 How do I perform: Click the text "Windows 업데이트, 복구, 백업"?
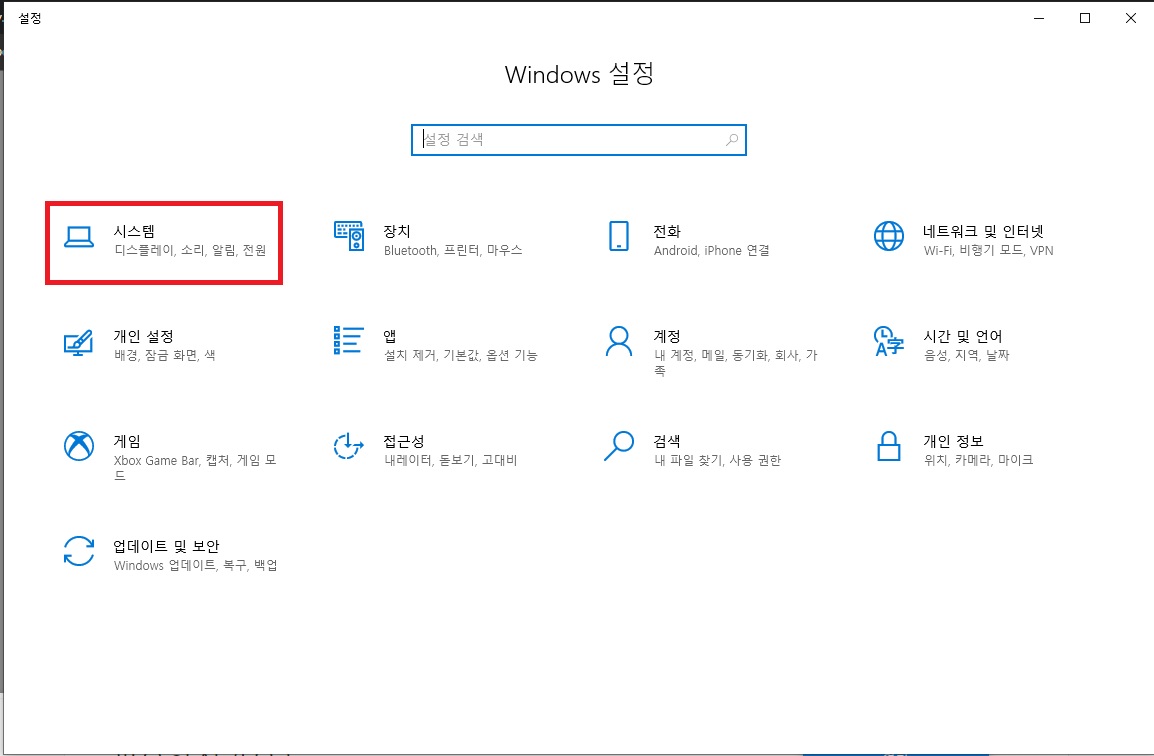[x=195, y=565]
